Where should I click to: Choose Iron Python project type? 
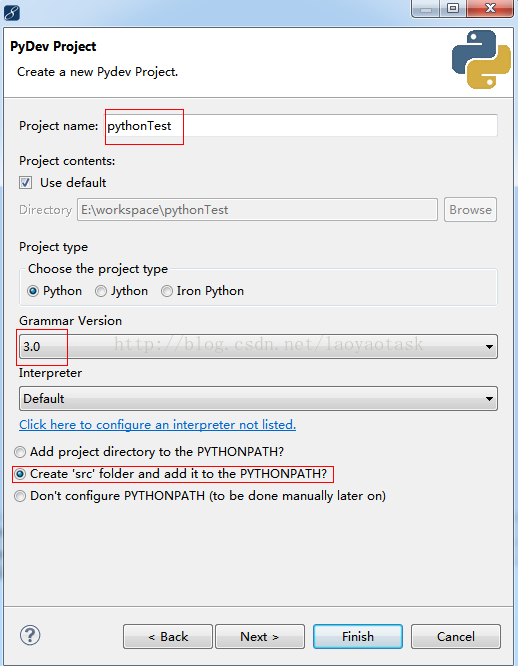click(x=167, y=291)
